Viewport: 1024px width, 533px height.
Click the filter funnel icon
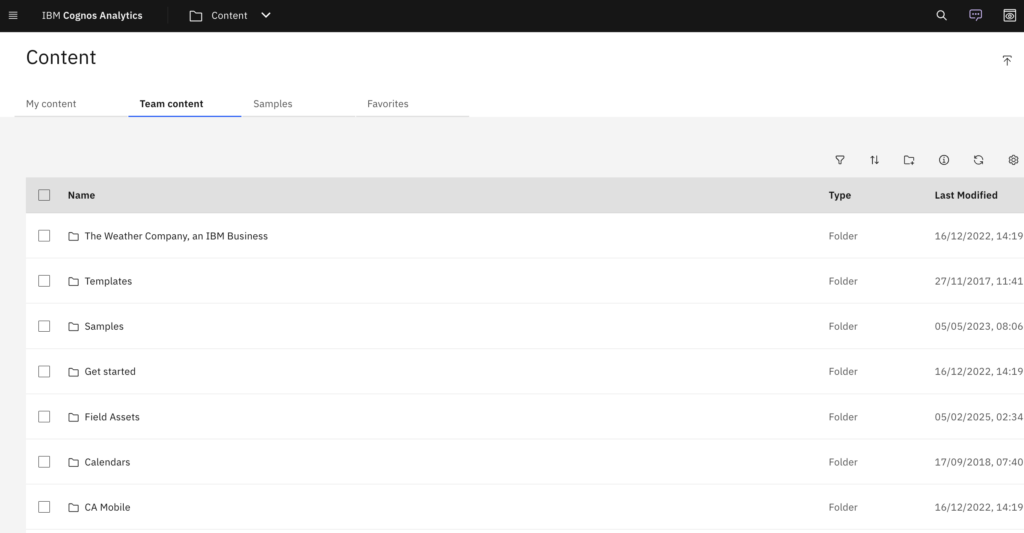tap(840, 160)
